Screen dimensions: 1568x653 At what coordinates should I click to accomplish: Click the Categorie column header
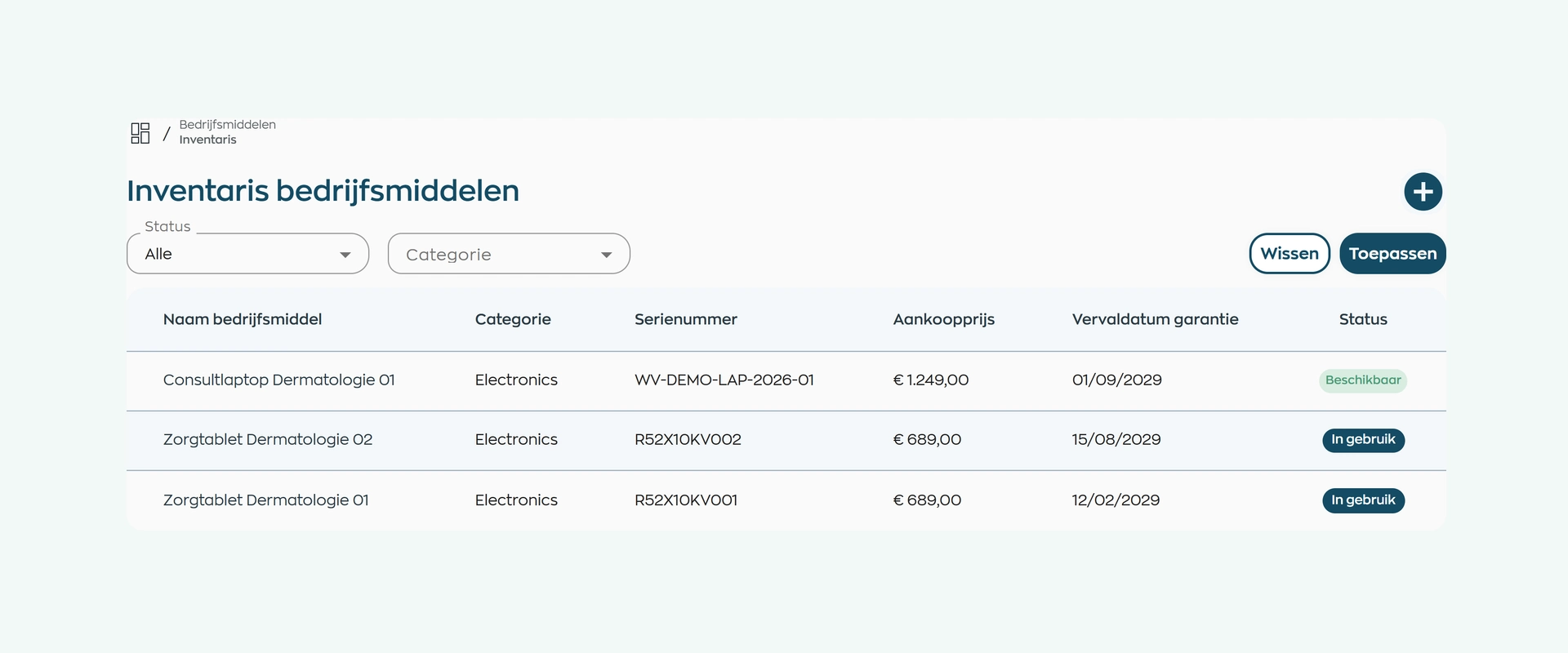(x=513, y=319)
